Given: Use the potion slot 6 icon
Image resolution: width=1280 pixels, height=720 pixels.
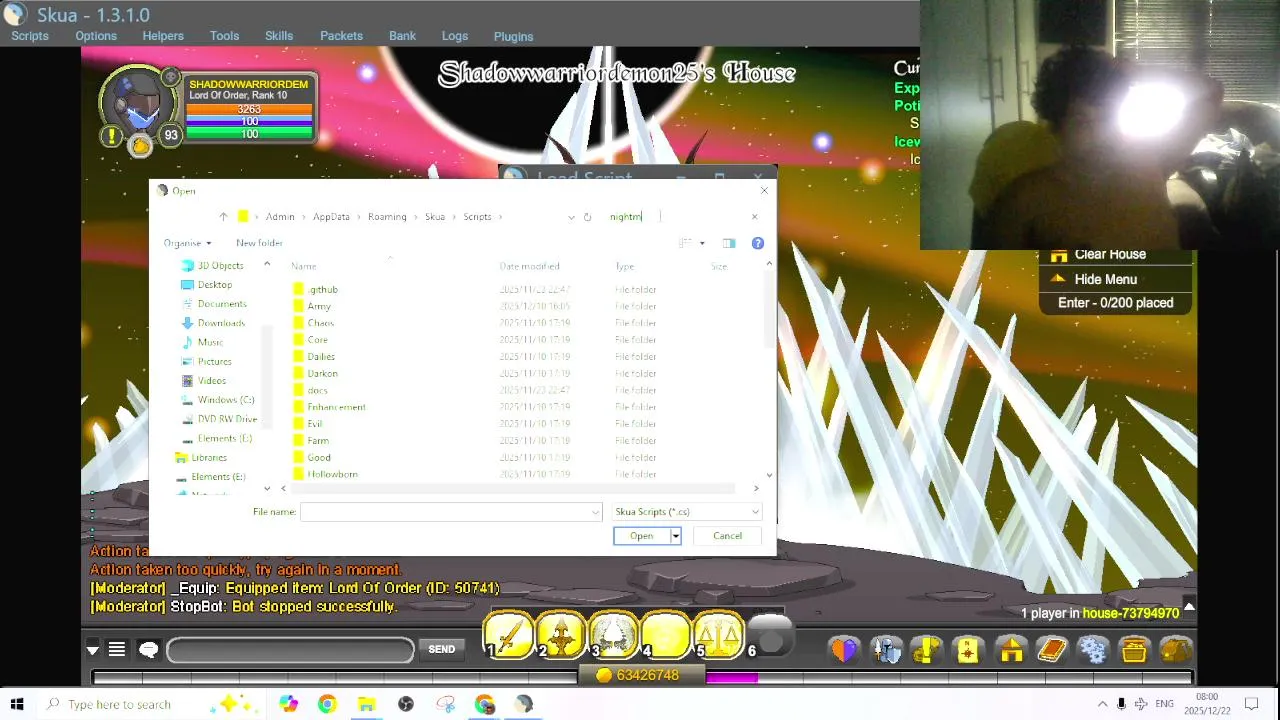Looking at the screenshot, I should (x=770, y=637).
